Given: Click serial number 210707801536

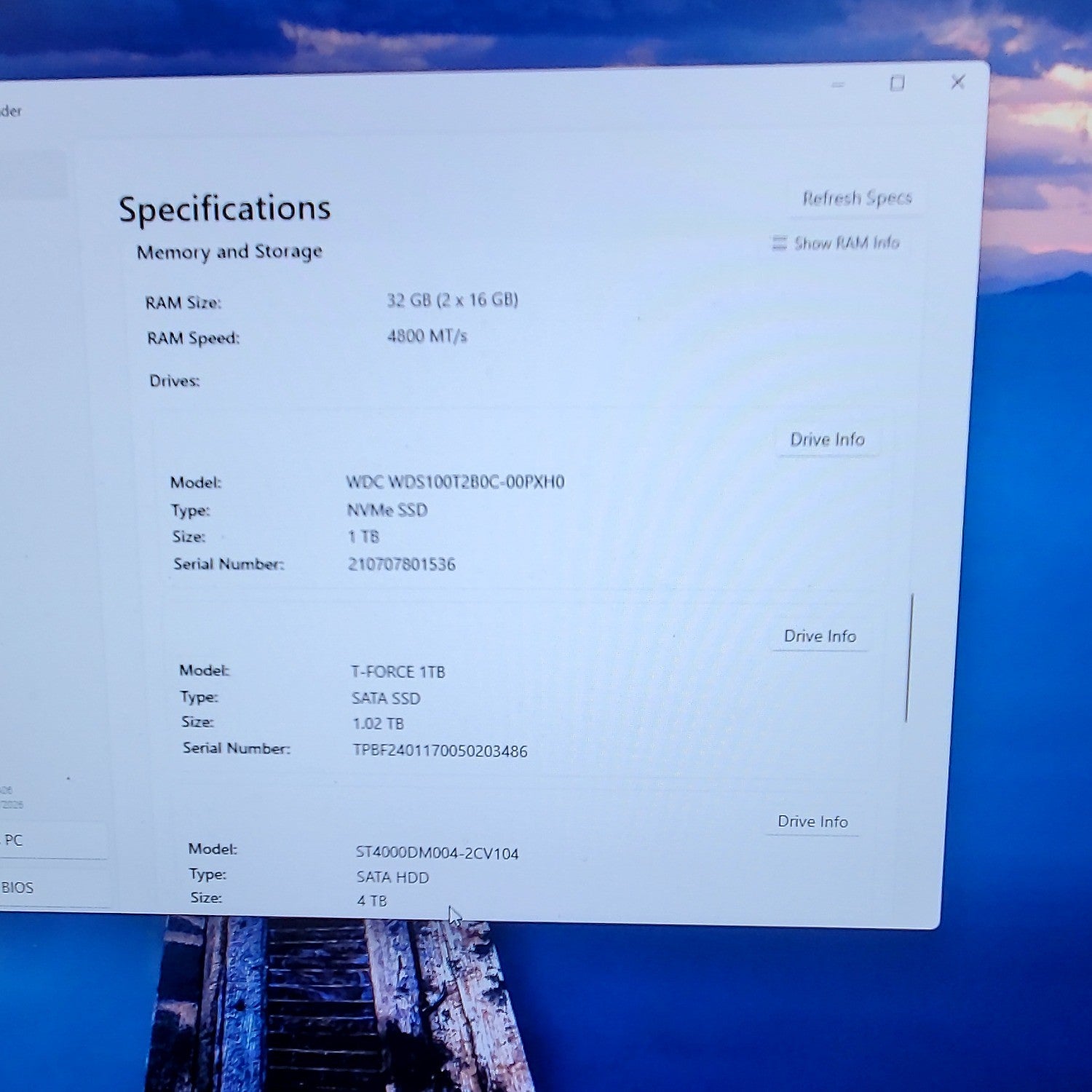Looking at the screenshot, I should [401, 564].
